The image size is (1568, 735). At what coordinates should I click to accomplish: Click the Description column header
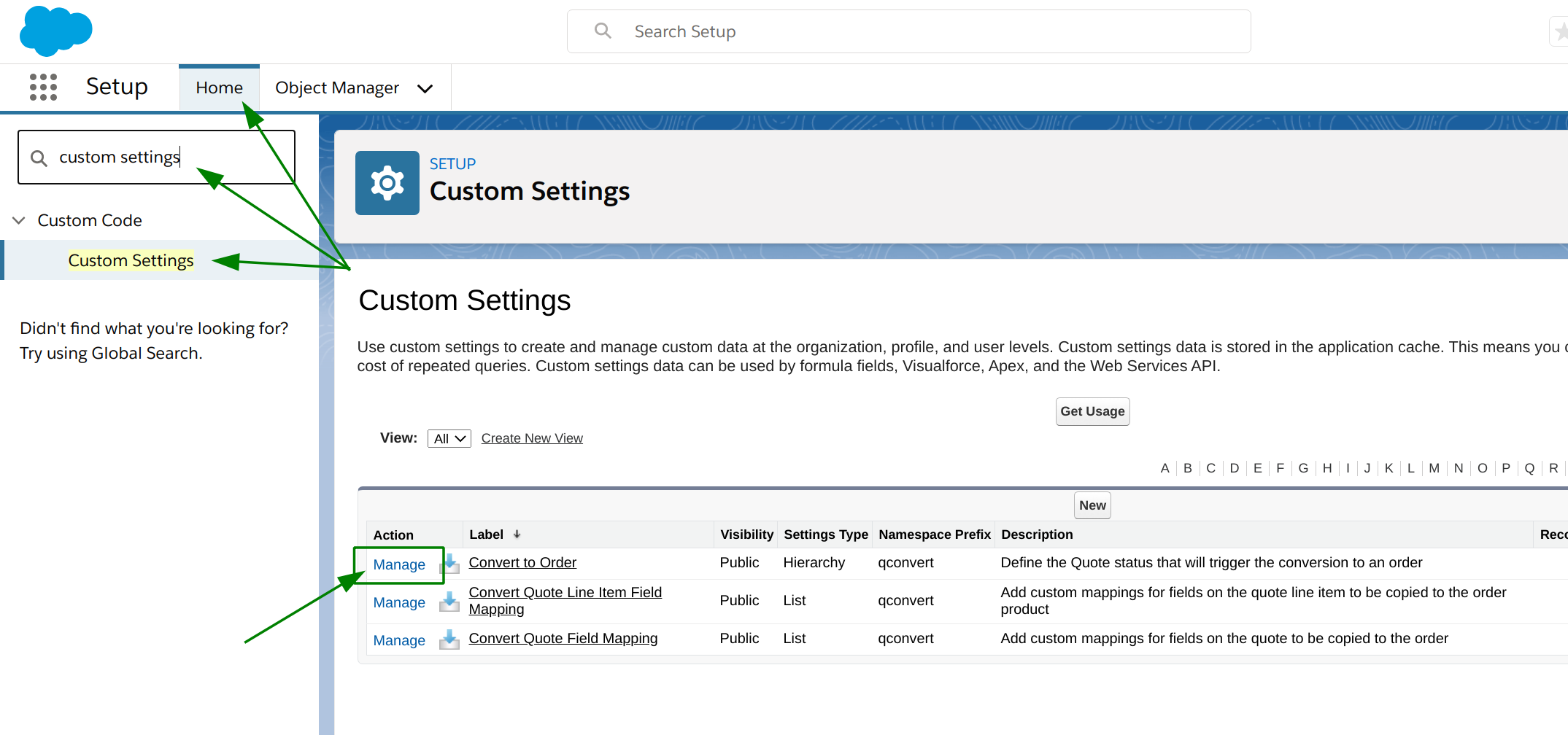point(1037,534)
